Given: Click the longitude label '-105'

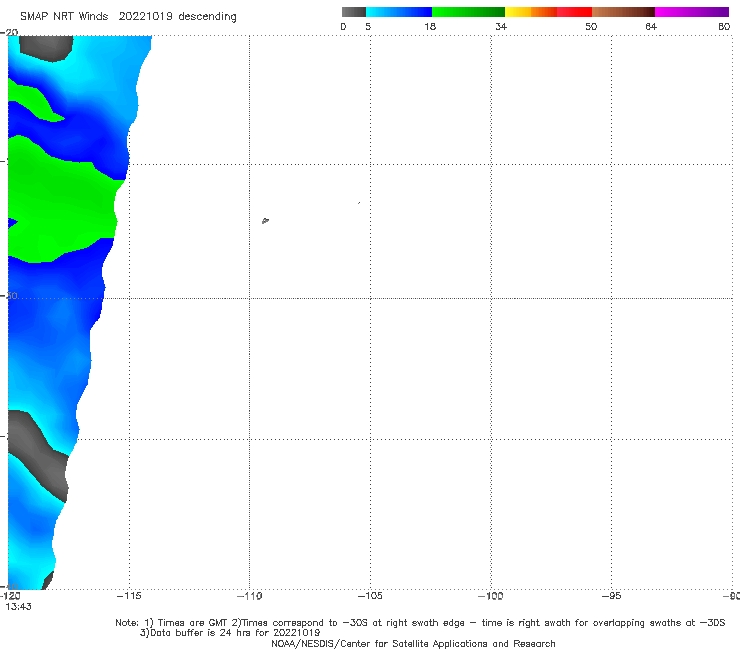Looking at the screenshot, I should click(370, 596).
